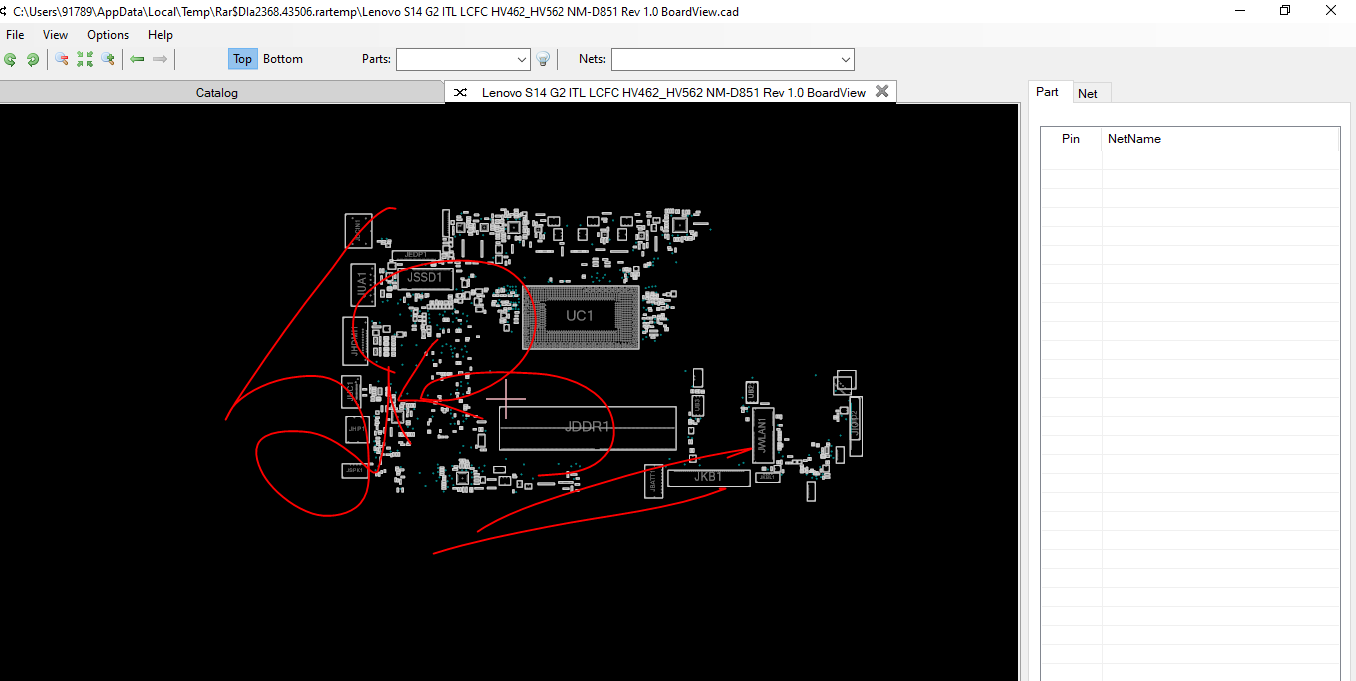Viewport: 1356px width, 681px height.
Task: Select the Part tab in side panel
Action: point(1047,92)
